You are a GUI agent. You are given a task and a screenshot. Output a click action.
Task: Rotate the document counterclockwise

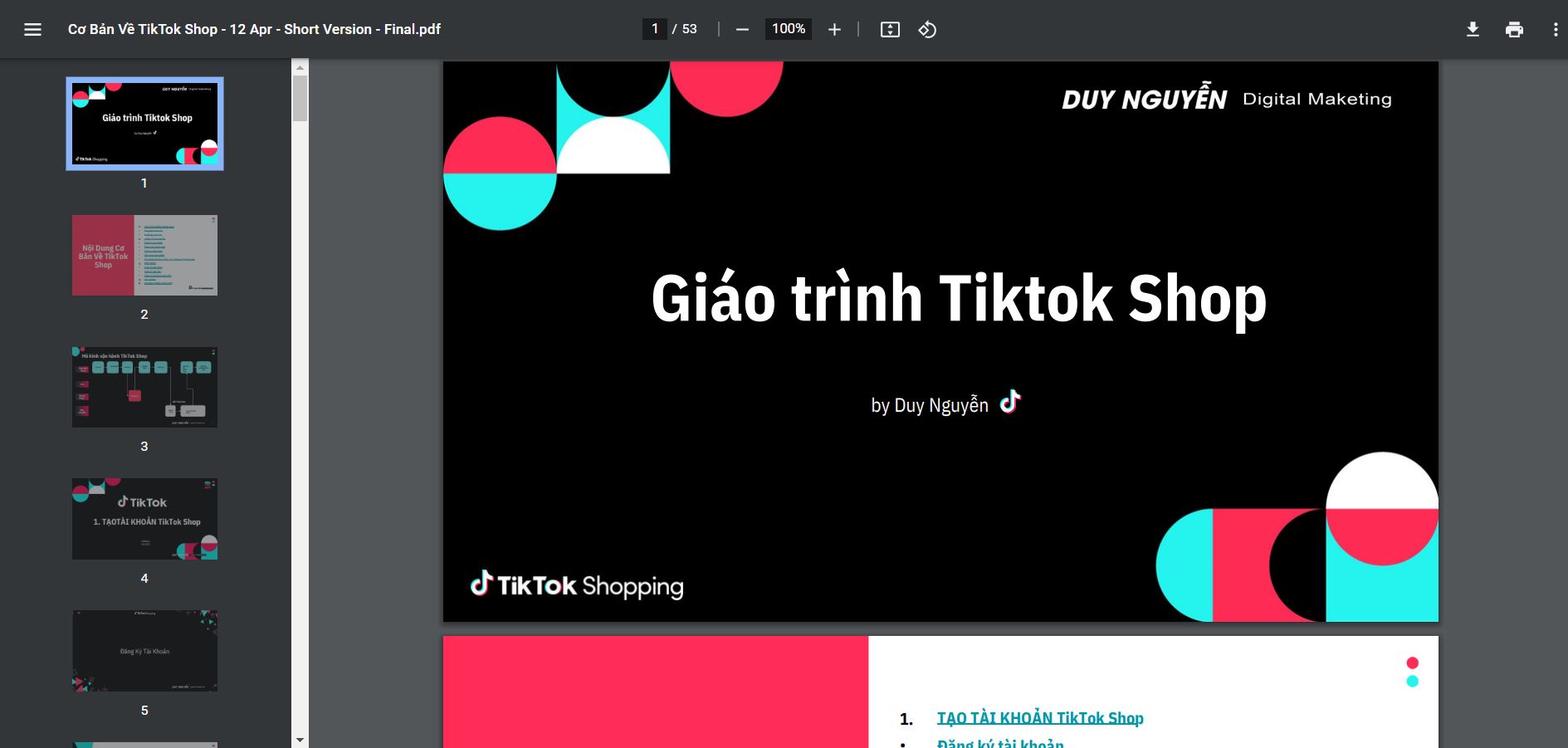click(x=927, y=29)
